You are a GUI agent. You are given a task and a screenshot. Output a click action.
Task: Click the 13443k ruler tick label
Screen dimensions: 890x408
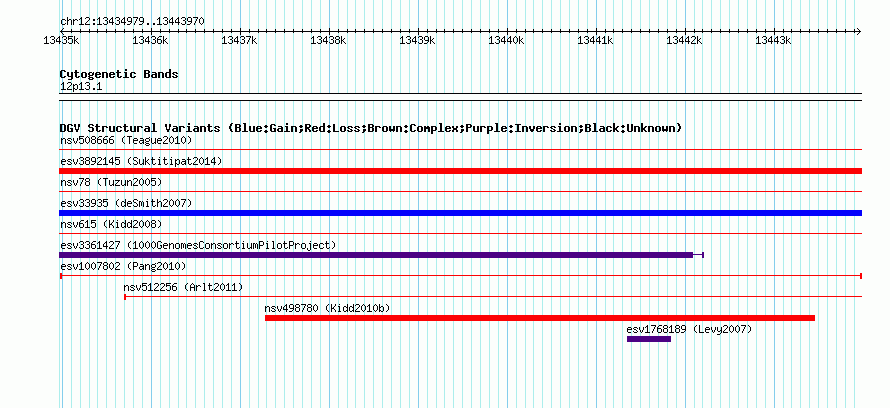774,40
